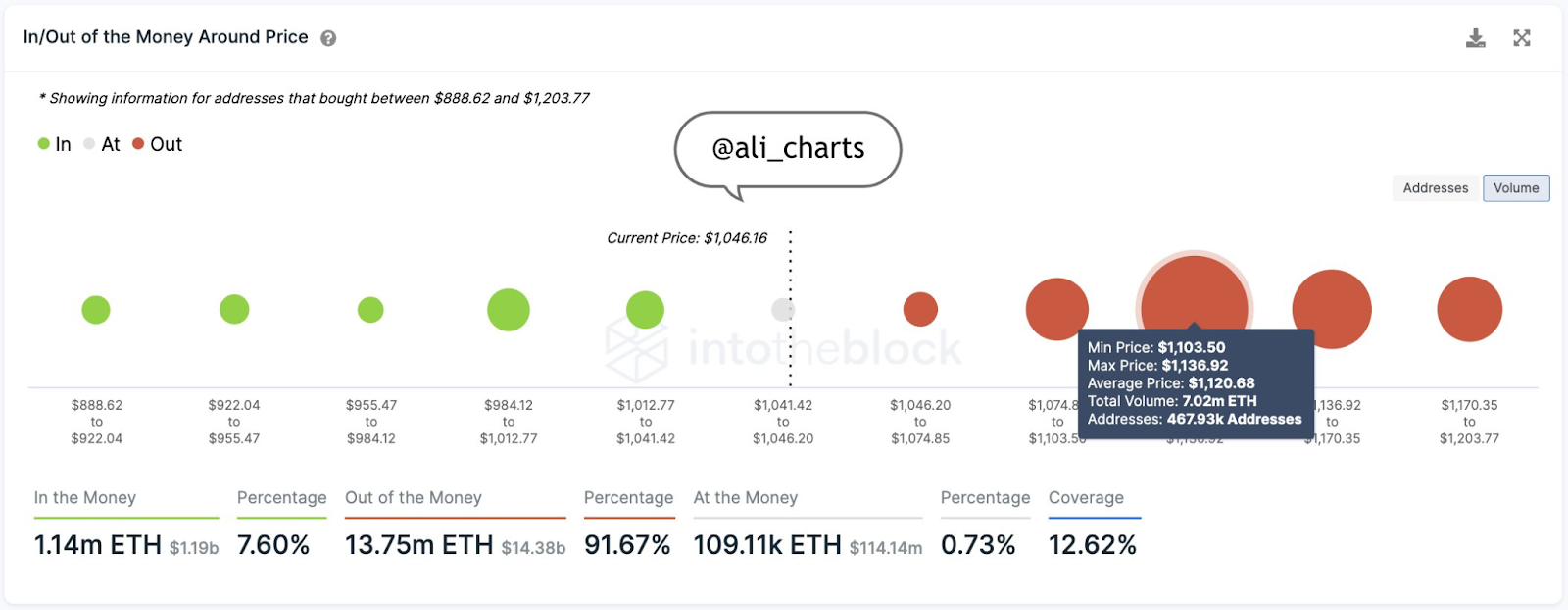1568x610 pixels.
Task: Click the gray At the Money bubble
Action: click(x=782, y=310)
